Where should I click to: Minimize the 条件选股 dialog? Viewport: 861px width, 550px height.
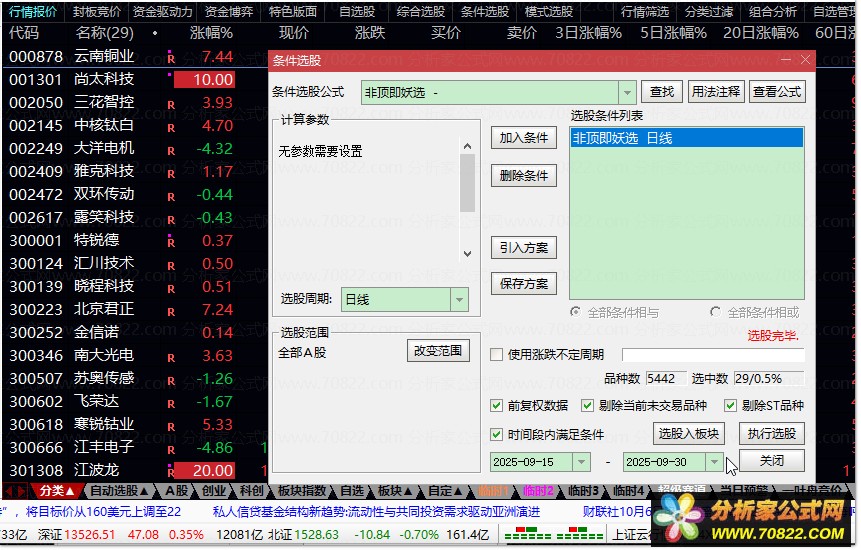786,59
